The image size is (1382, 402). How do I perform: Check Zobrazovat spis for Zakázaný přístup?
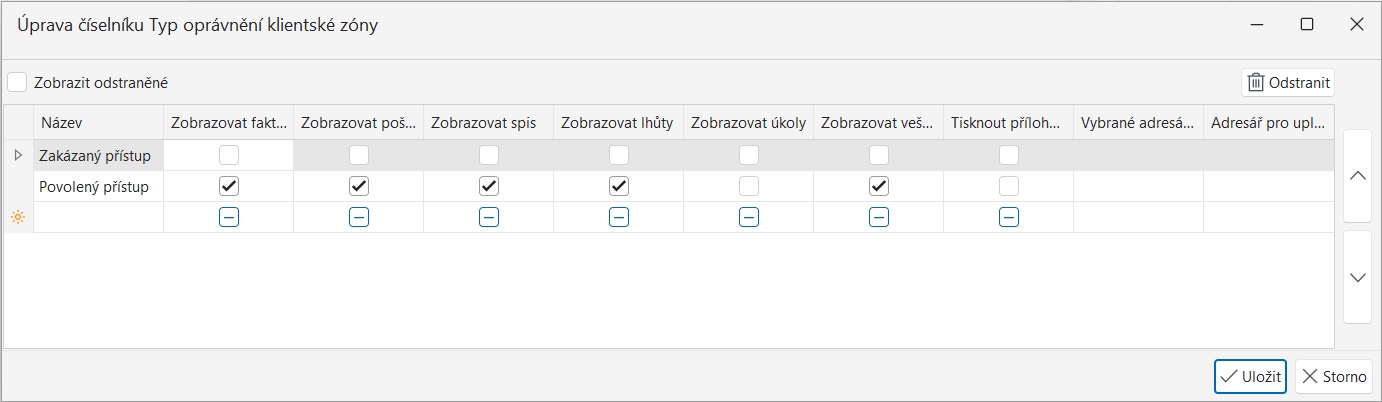pyautogui.click(x=489, y=155)
